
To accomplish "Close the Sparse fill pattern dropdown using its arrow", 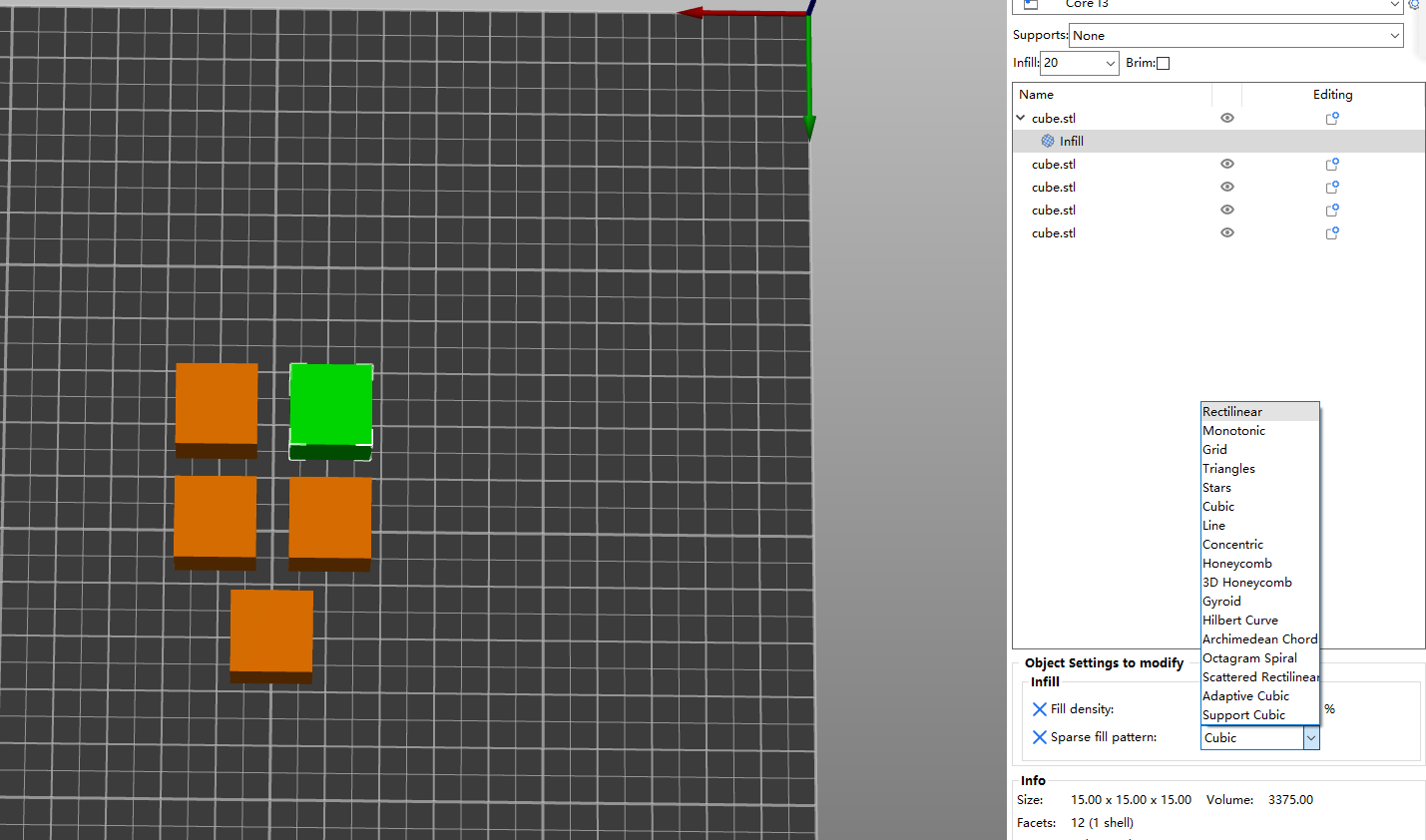I will pyautogui.click(x=1311, y=738).
